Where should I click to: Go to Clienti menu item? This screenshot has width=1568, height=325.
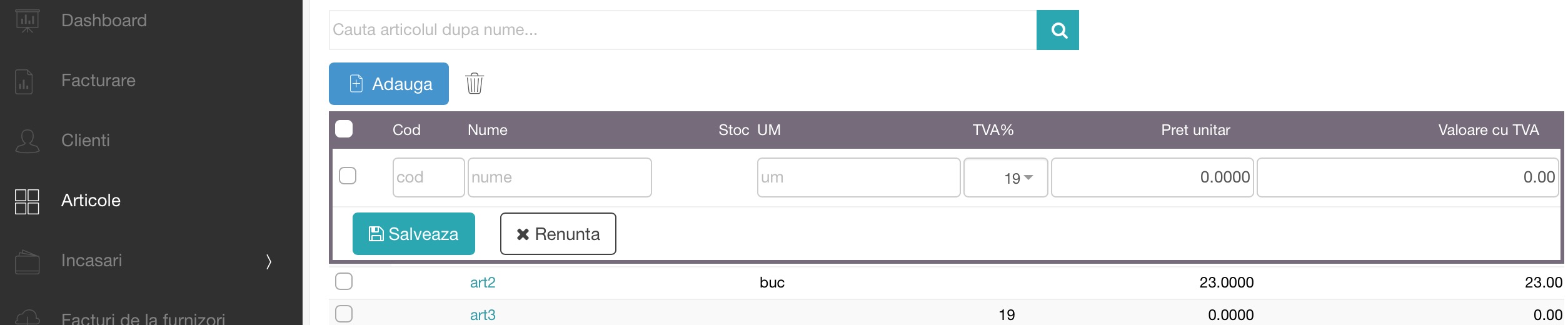tap(86, 141)
